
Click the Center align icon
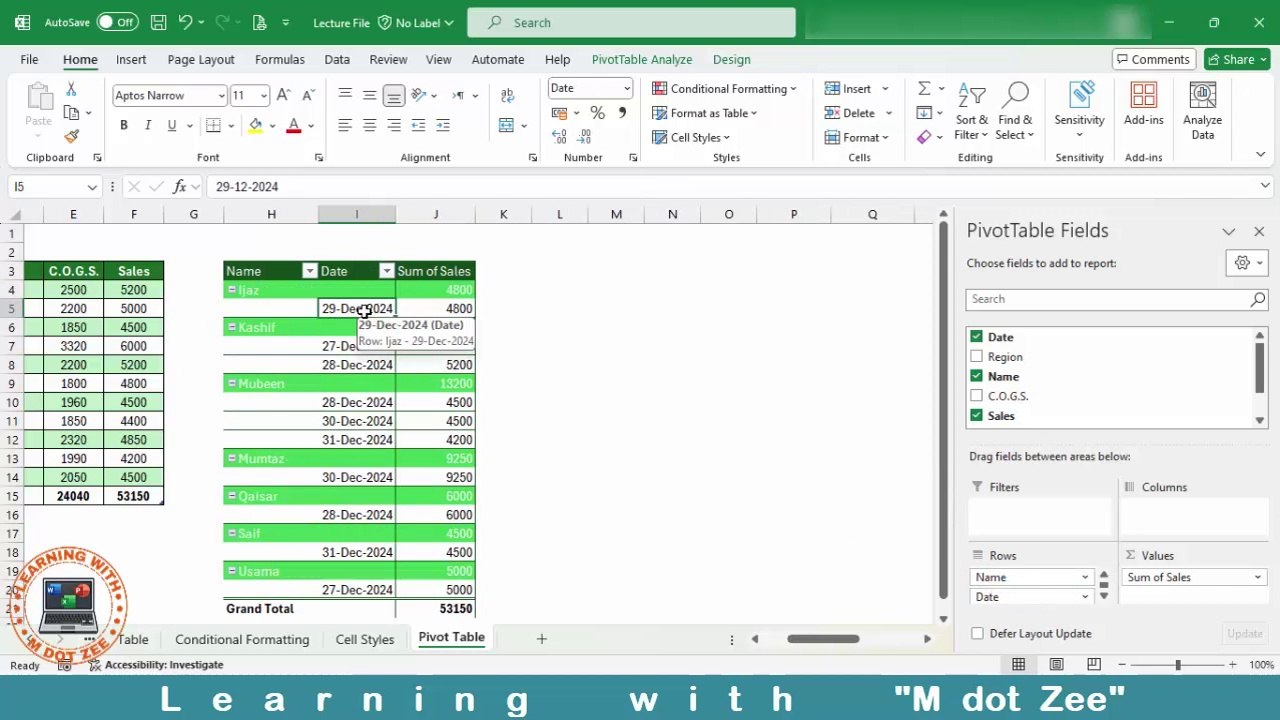(x=369, y=125)
